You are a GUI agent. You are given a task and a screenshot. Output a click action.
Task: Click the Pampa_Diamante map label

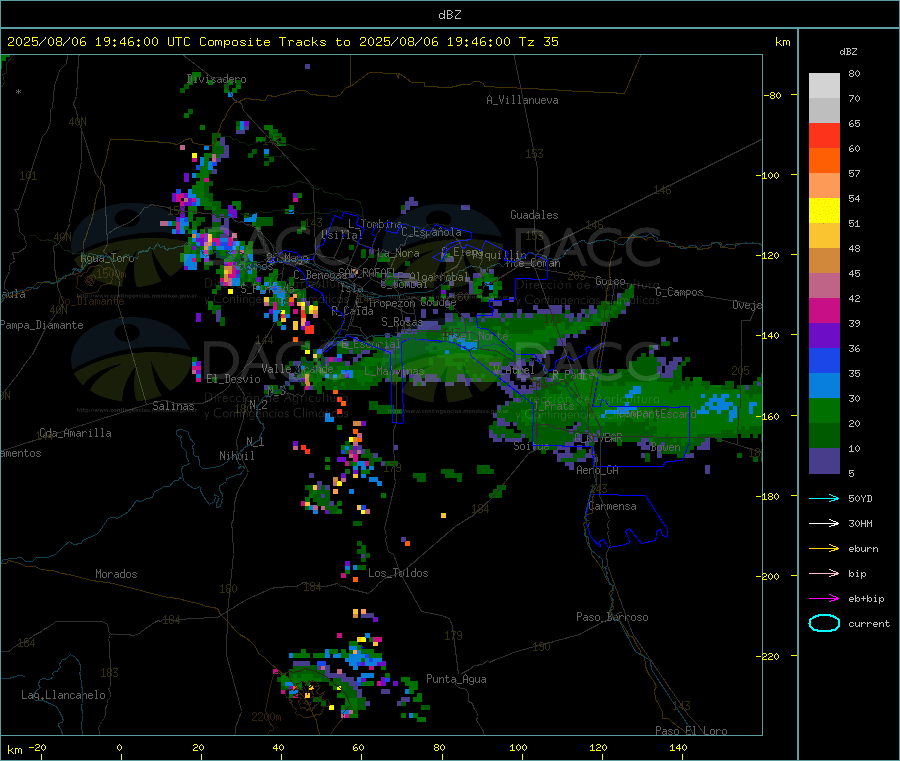coord(42,325)
